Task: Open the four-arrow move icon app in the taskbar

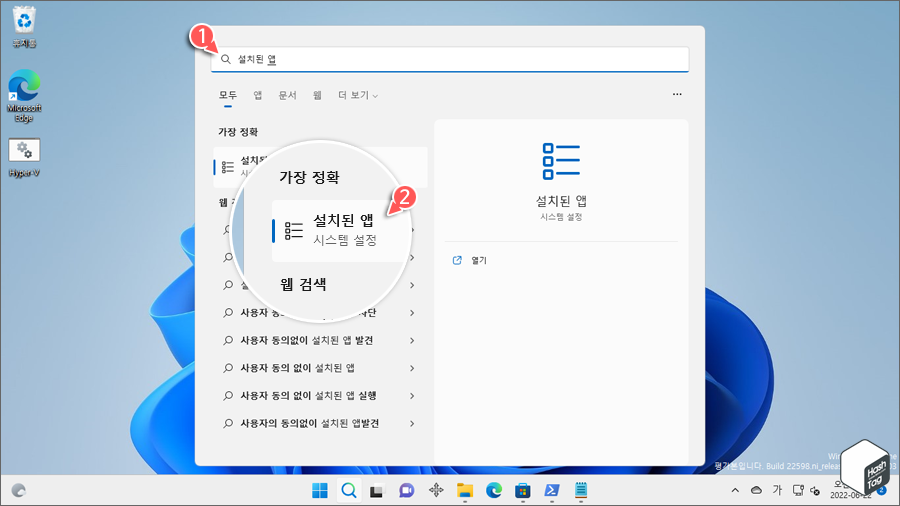Action: tap(436, 490)
